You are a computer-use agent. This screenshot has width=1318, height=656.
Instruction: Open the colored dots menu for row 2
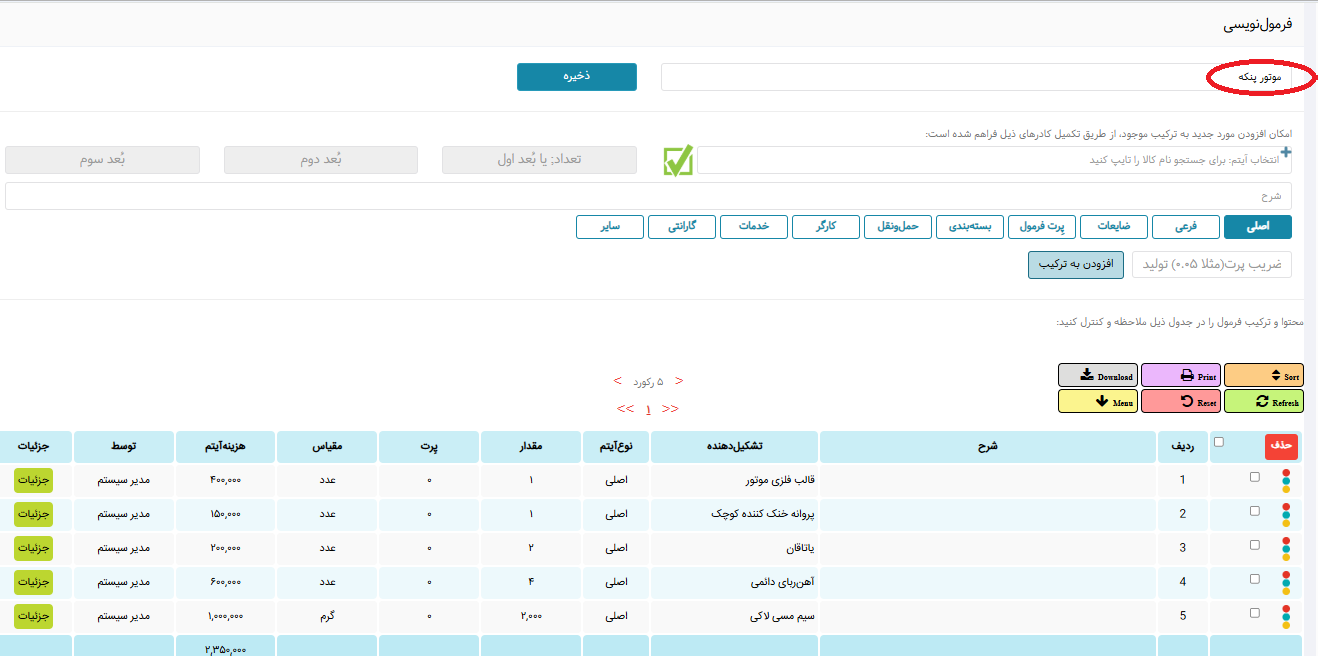[1286, 514]
